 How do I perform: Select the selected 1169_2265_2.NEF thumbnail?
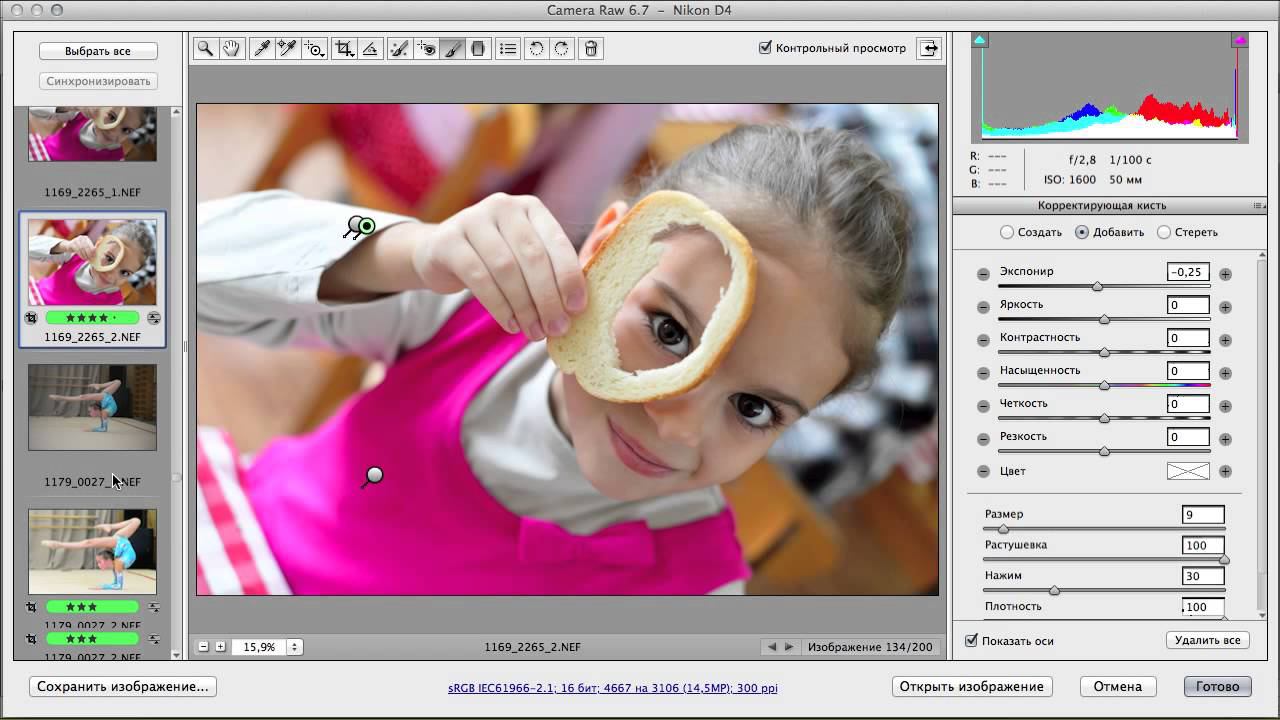click(92, 262)
